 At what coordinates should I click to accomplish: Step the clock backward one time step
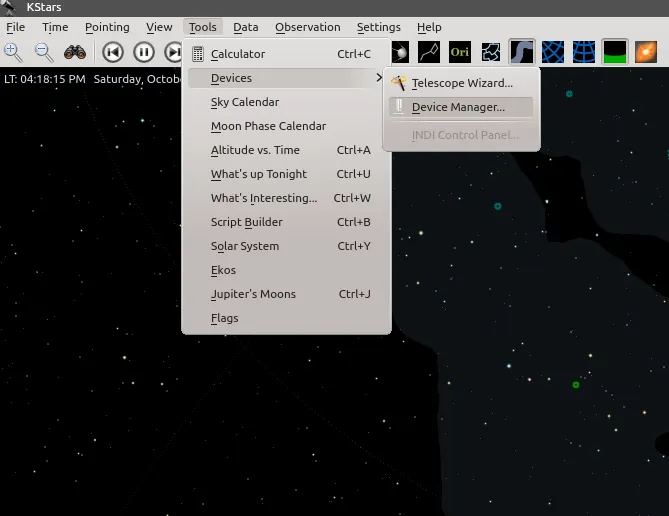pos(113,52)
